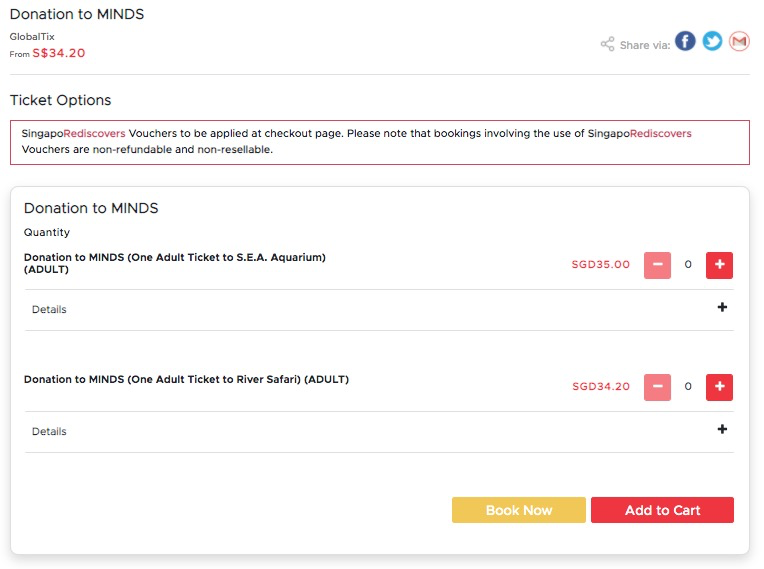764x569 pixels.
Task: Expand Details for S.E.A. Aquarium ticket
Action: [379, 310]
